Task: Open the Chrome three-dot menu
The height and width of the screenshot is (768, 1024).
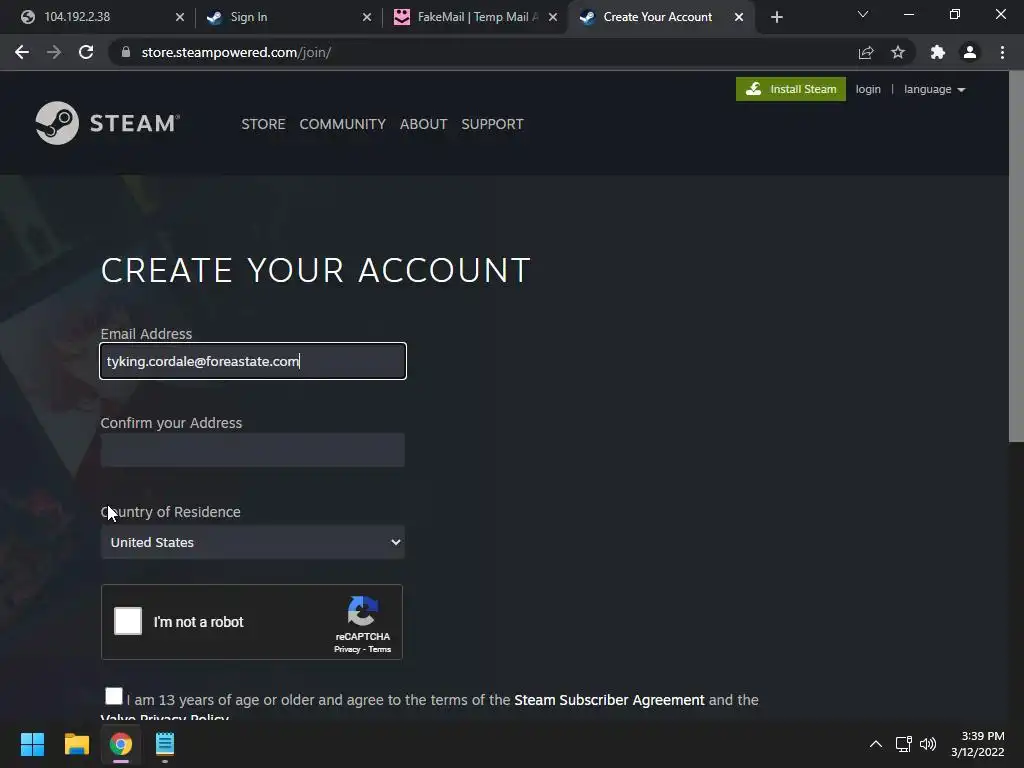Action: click(1002, 52)
